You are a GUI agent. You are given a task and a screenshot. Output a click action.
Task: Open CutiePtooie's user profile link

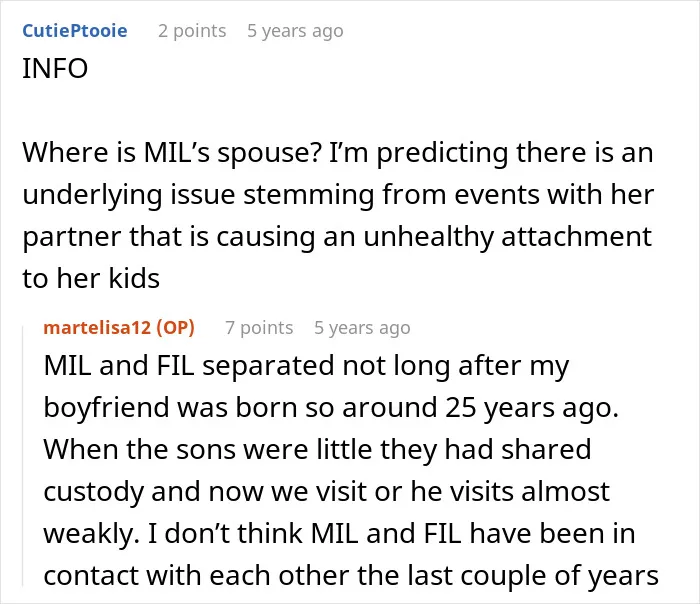(75, 31)
